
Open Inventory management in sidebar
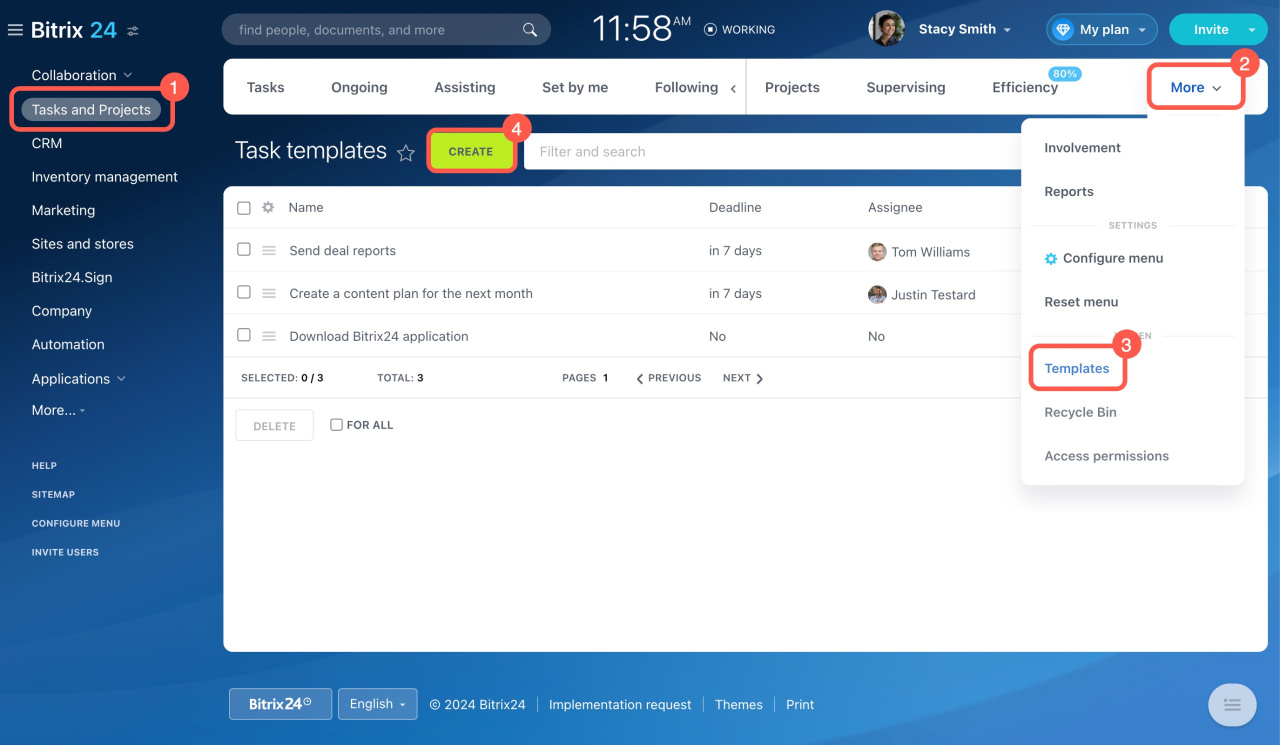(x=105, y=177)
